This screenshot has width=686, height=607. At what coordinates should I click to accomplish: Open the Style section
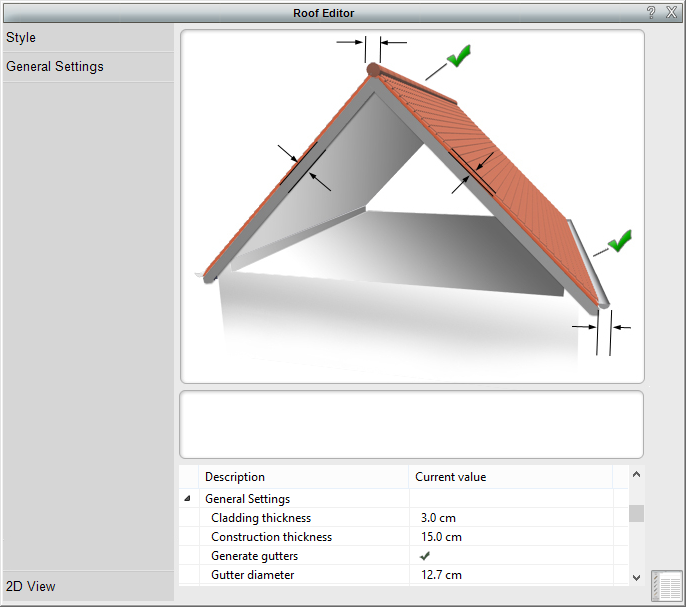pyautogui.click(x=88, y=38)
